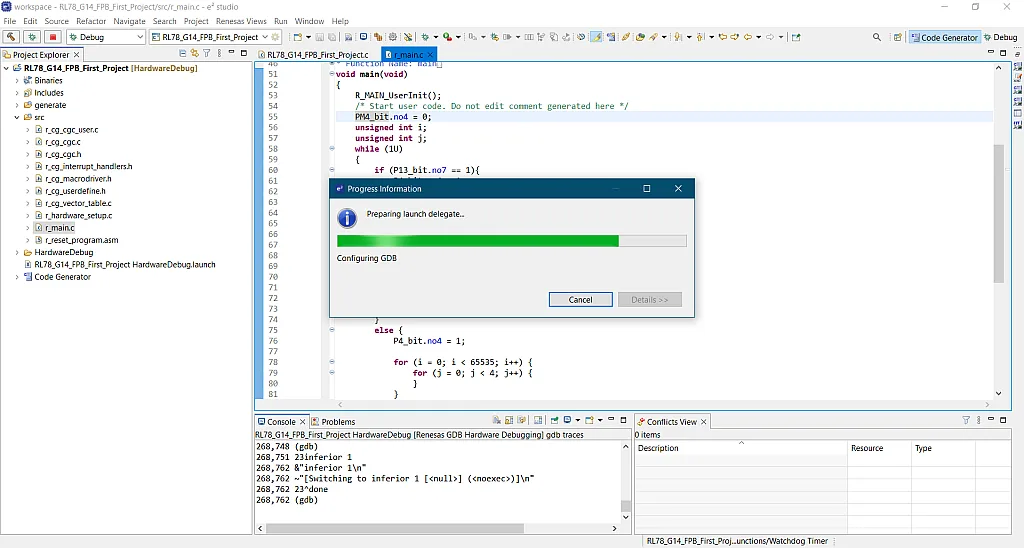Screen dimensions: 1024x548
Task: Click the info icon in Progress Information dialog
Action: click(x=347, y=218)
